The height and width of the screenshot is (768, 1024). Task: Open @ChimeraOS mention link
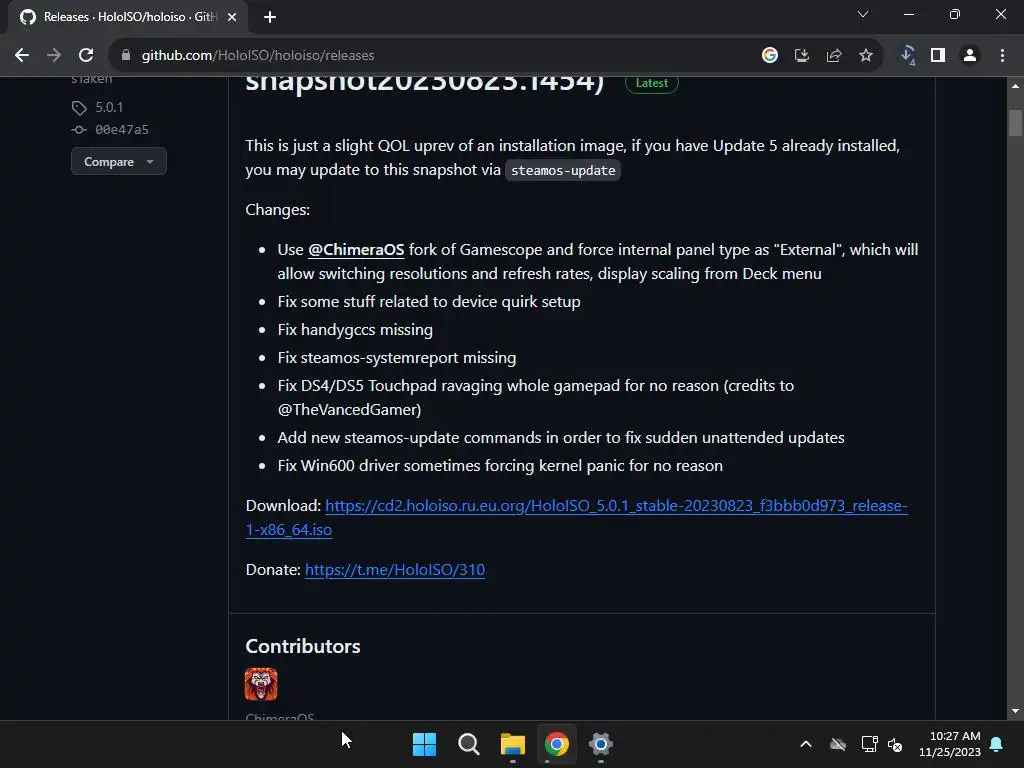356,249
